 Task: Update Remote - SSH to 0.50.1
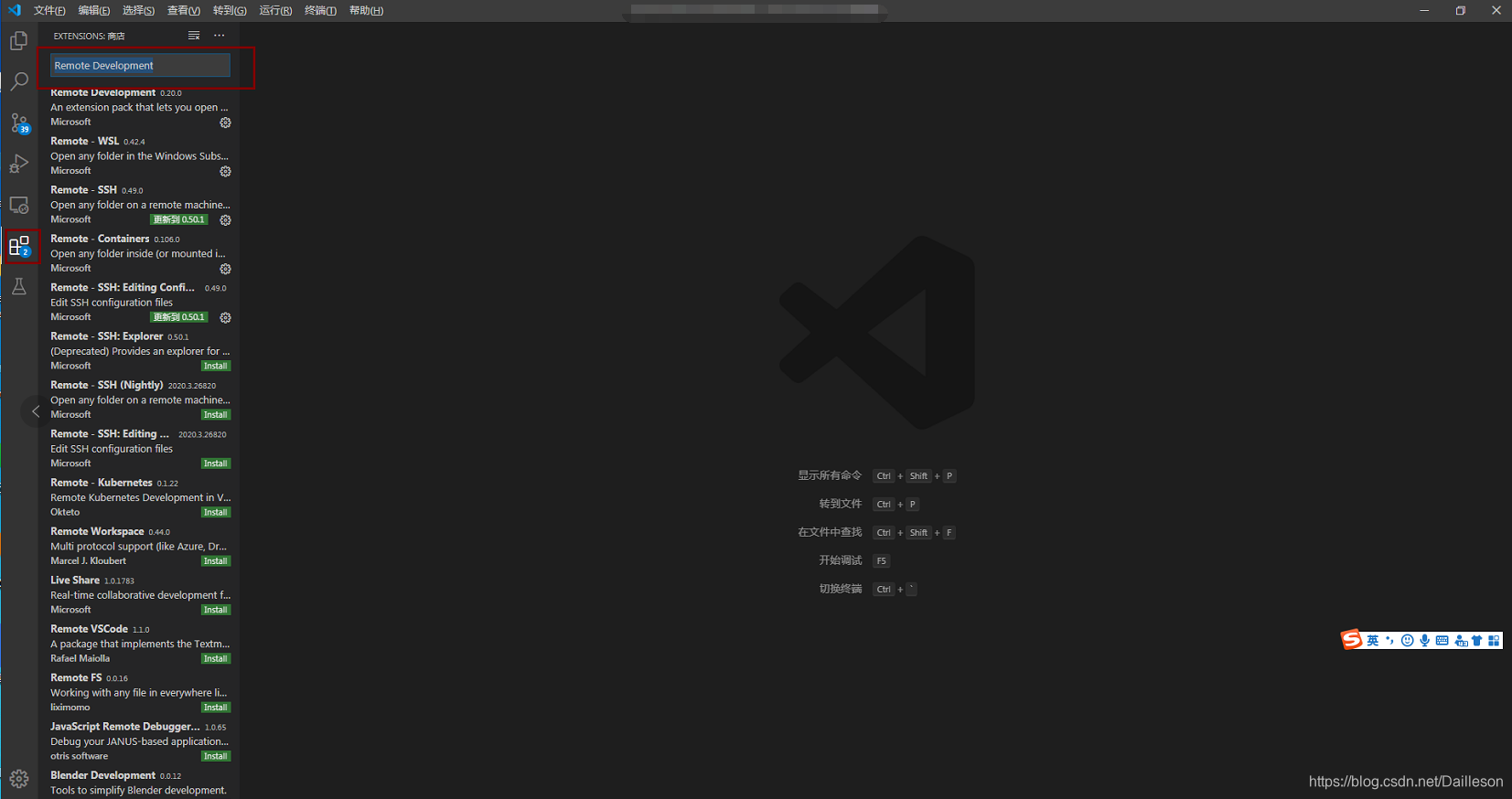179,219
